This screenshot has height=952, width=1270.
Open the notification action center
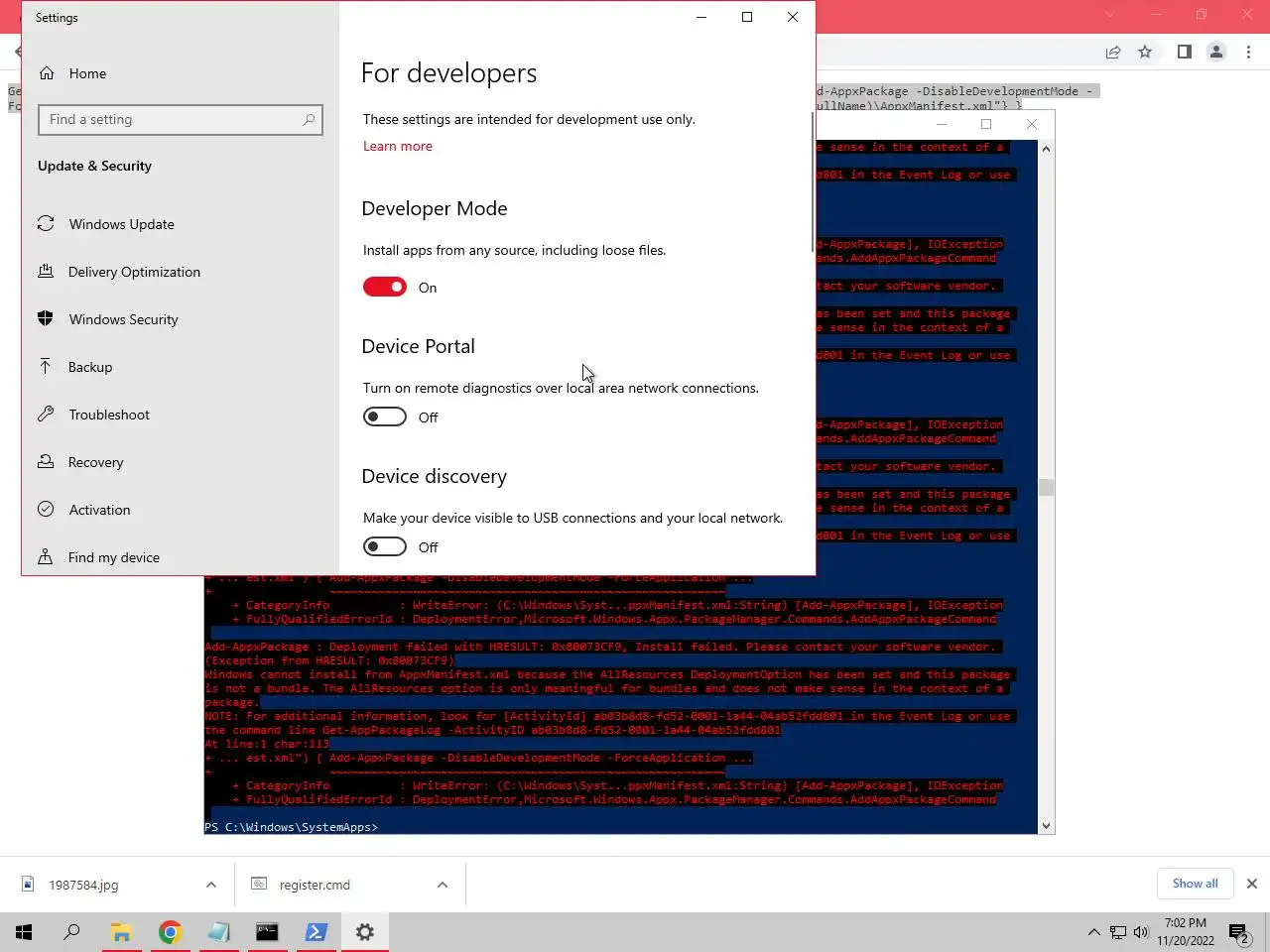pos(1239,932)
